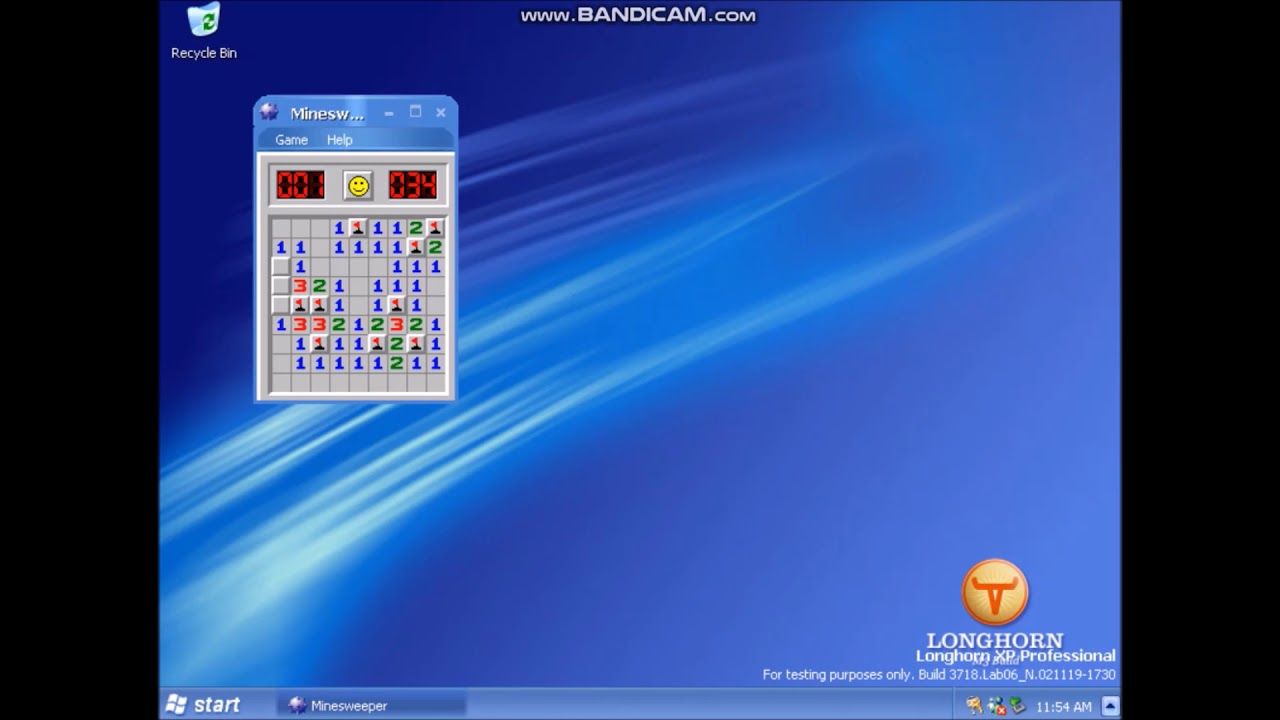Click the green 2 in the top row

pos(416,228)
